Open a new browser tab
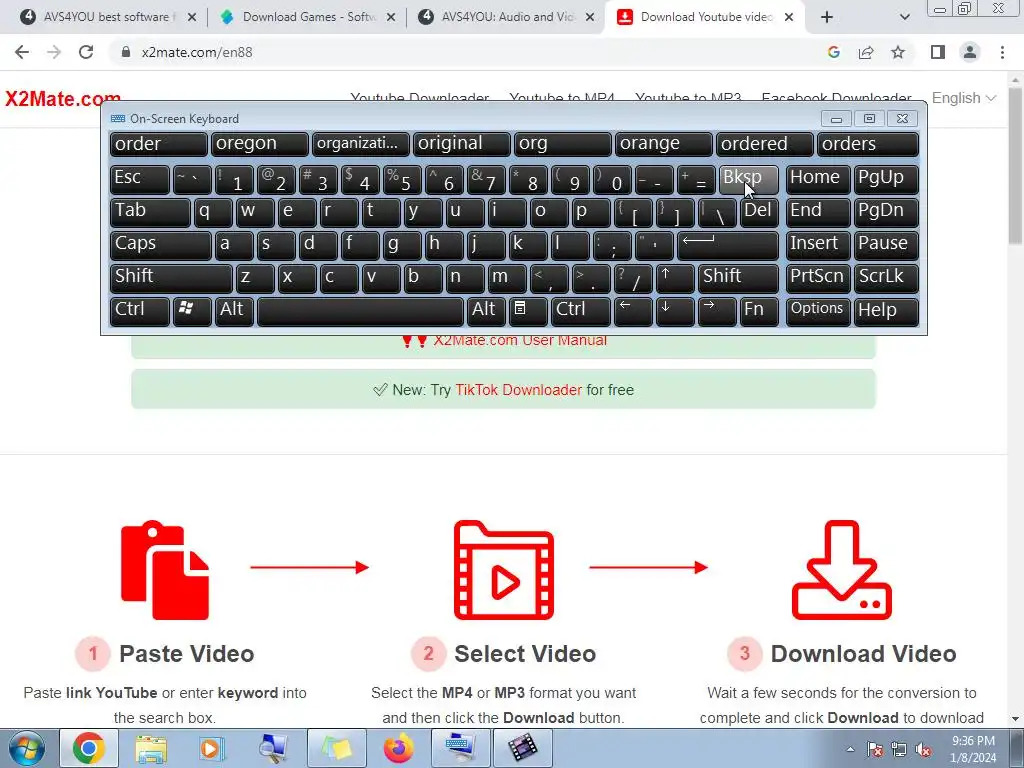This screenshot has height=768, width=1024. [827, 18]
